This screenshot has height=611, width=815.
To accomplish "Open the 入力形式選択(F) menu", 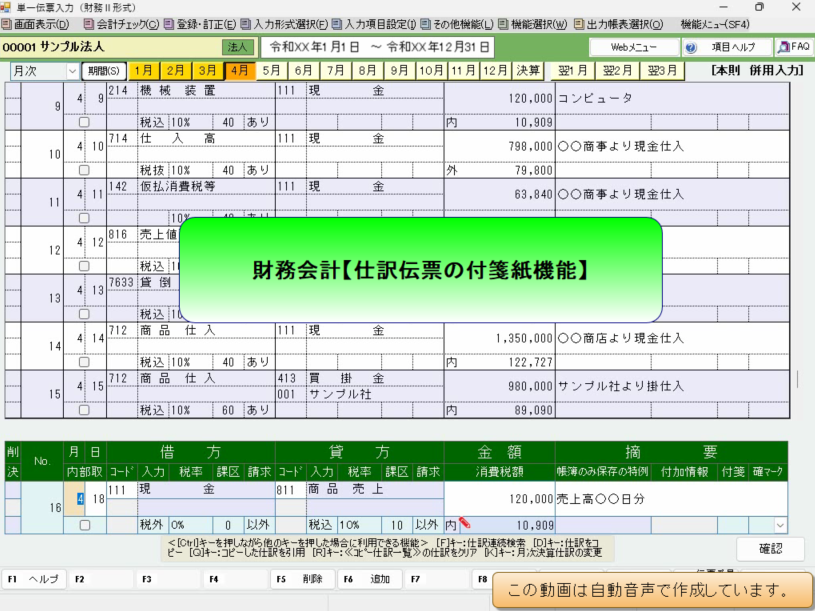I will point(284,24).
